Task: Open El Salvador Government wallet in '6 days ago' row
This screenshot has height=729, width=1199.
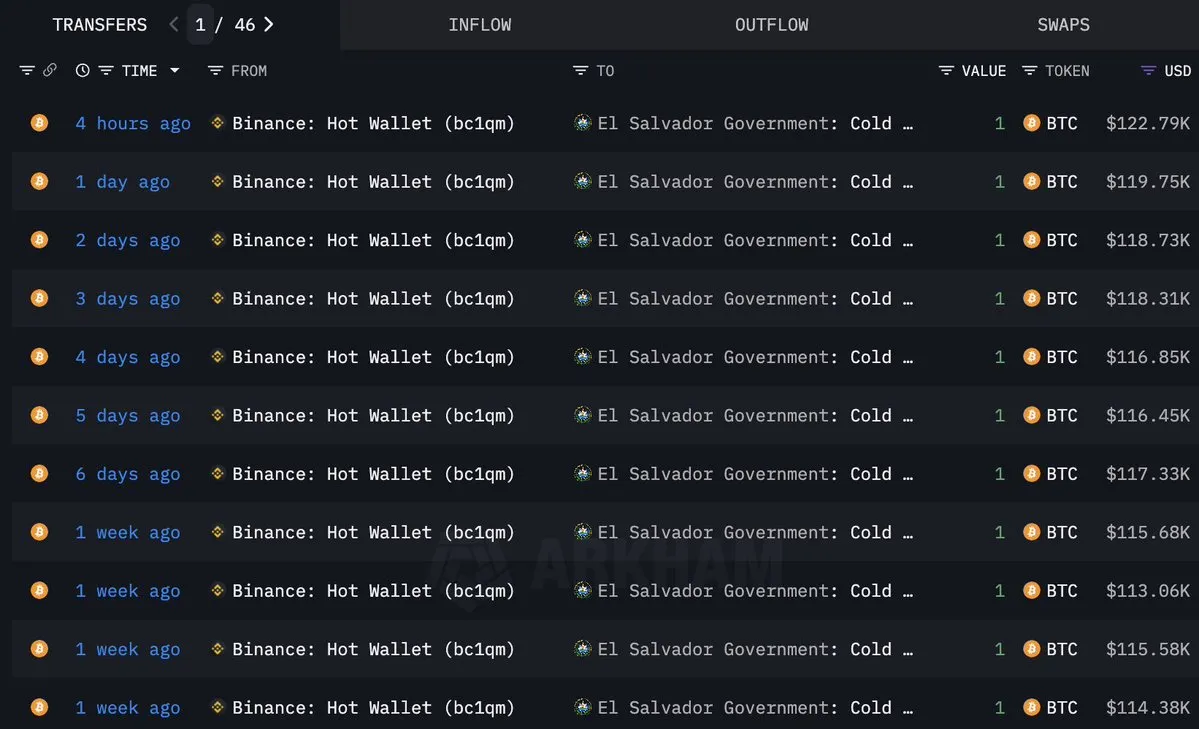Action: coord(755,474)
